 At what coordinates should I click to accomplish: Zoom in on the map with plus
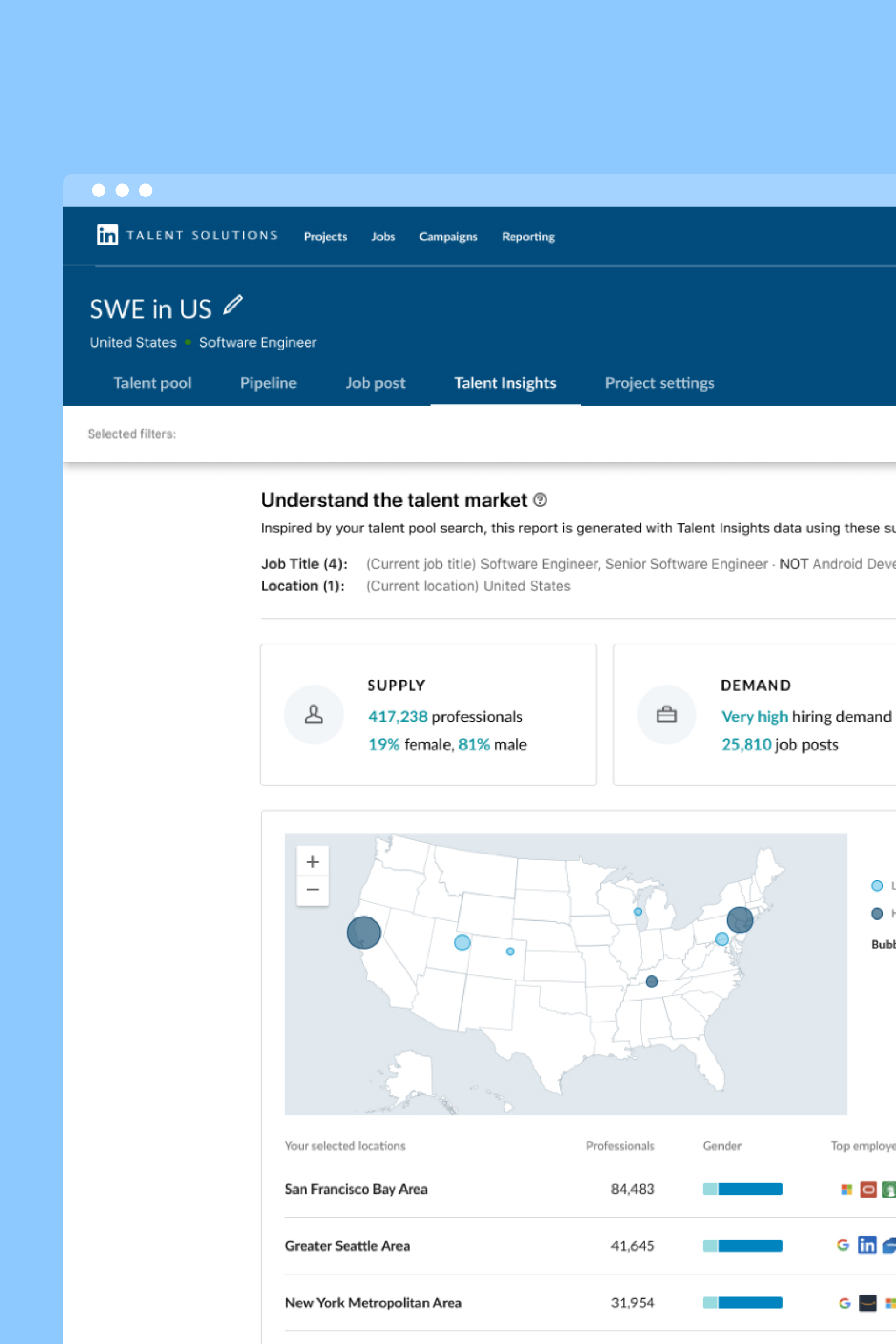[x=313, y=862]
